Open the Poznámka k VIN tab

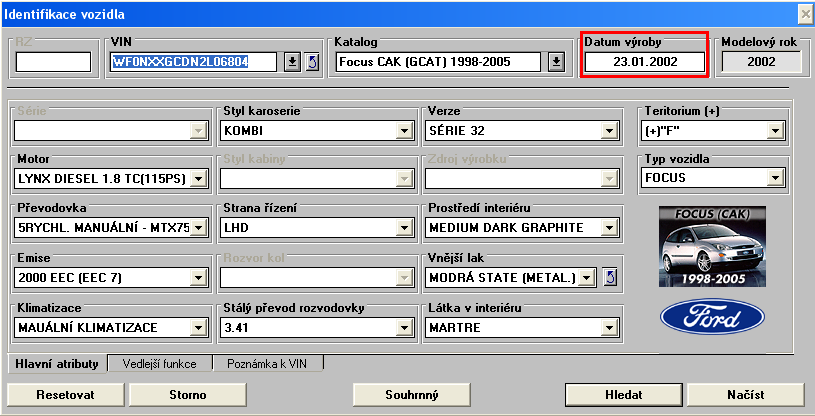point(267,364)
